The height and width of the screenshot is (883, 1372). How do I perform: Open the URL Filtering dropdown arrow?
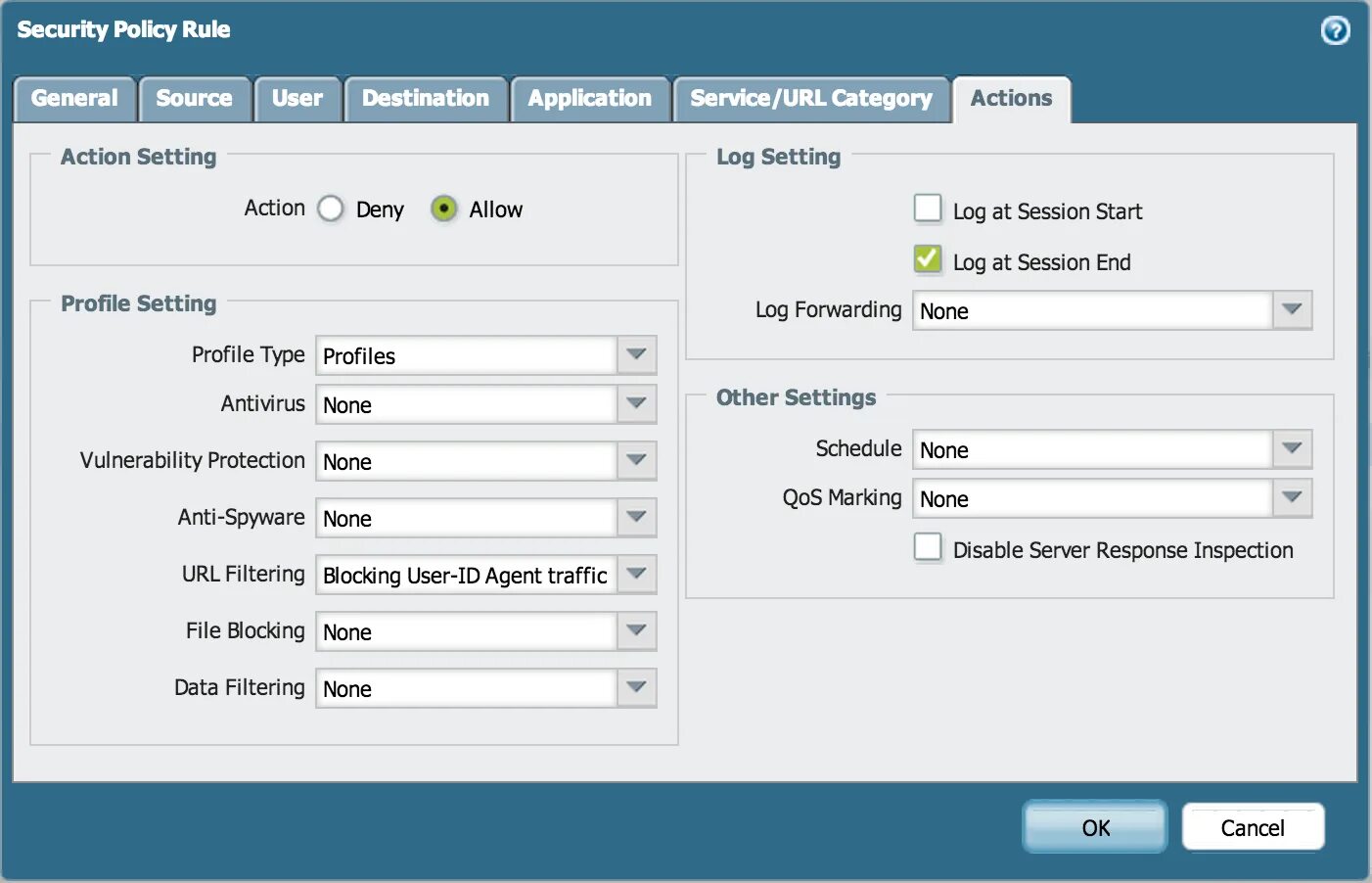pos(636,574)
